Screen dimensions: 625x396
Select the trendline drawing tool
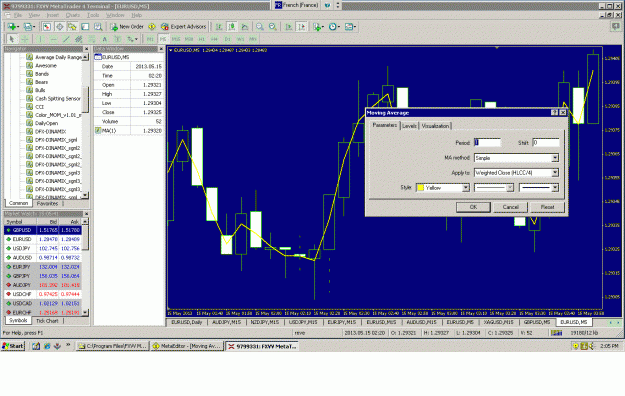coord(66,39)
